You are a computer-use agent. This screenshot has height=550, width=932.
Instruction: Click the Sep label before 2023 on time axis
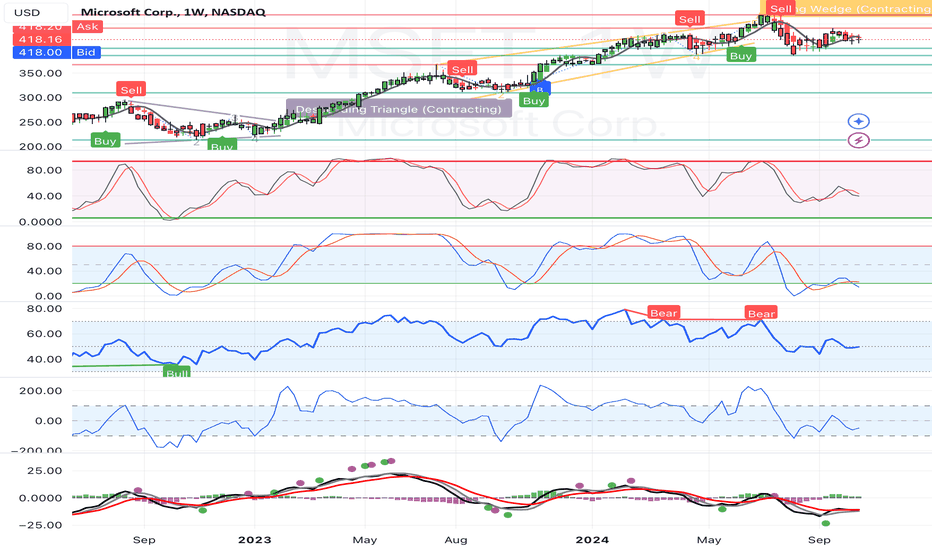click(x=144, y=539)
